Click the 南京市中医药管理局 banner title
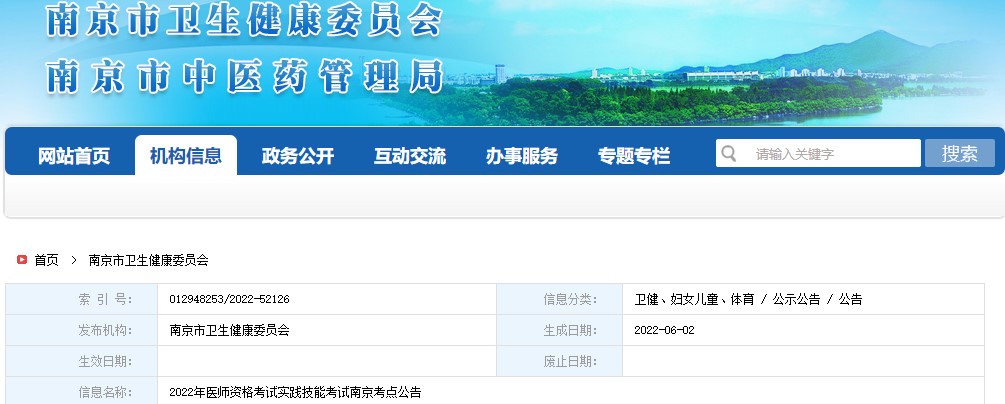The image size is (1005, 404). (244, 76)
